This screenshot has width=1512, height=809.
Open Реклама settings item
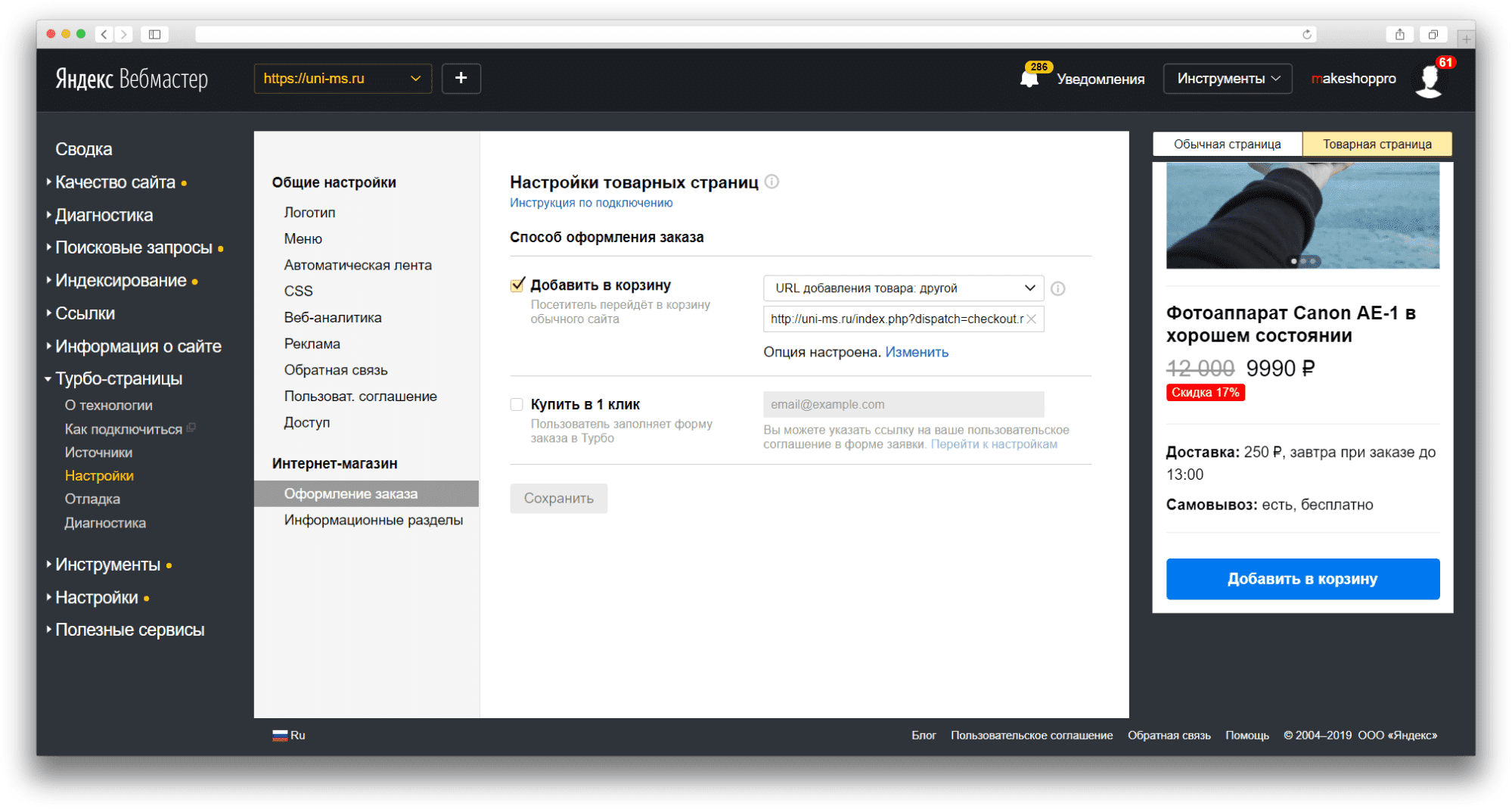(312, 344)
